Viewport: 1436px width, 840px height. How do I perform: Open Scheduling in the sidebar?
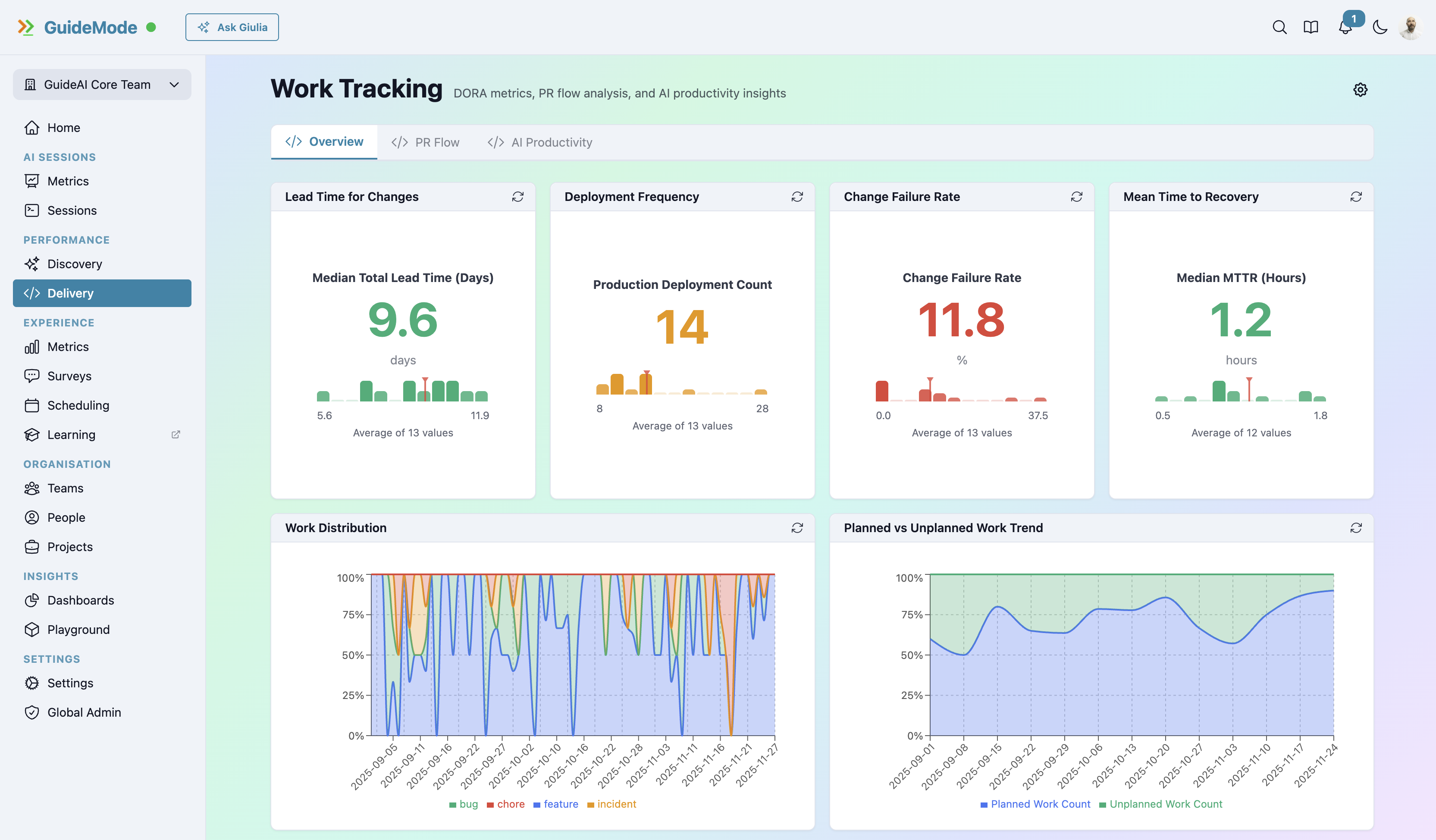point(78,405)
